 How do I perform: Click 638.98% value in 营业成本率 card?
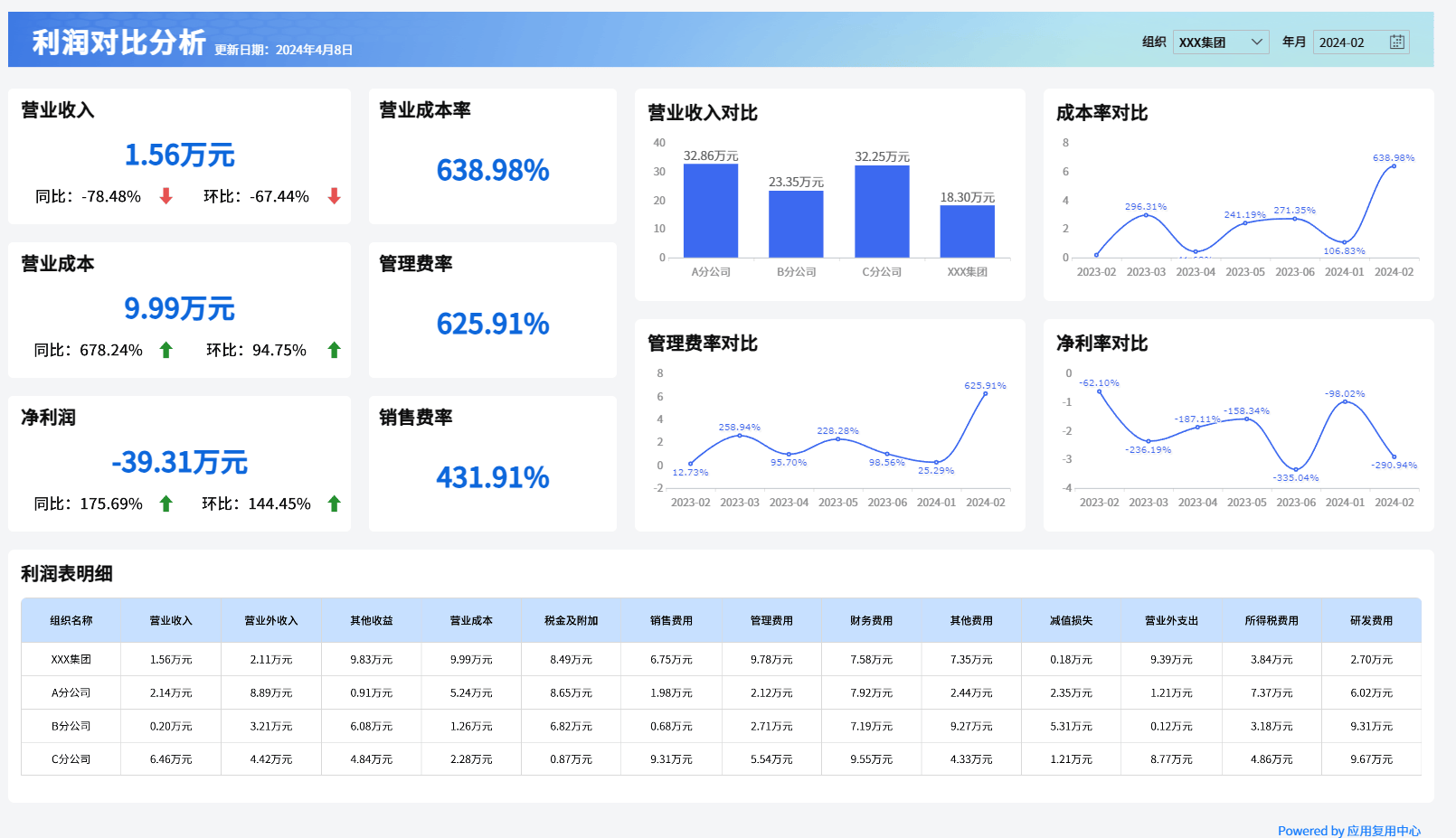(x=493, y=170)
